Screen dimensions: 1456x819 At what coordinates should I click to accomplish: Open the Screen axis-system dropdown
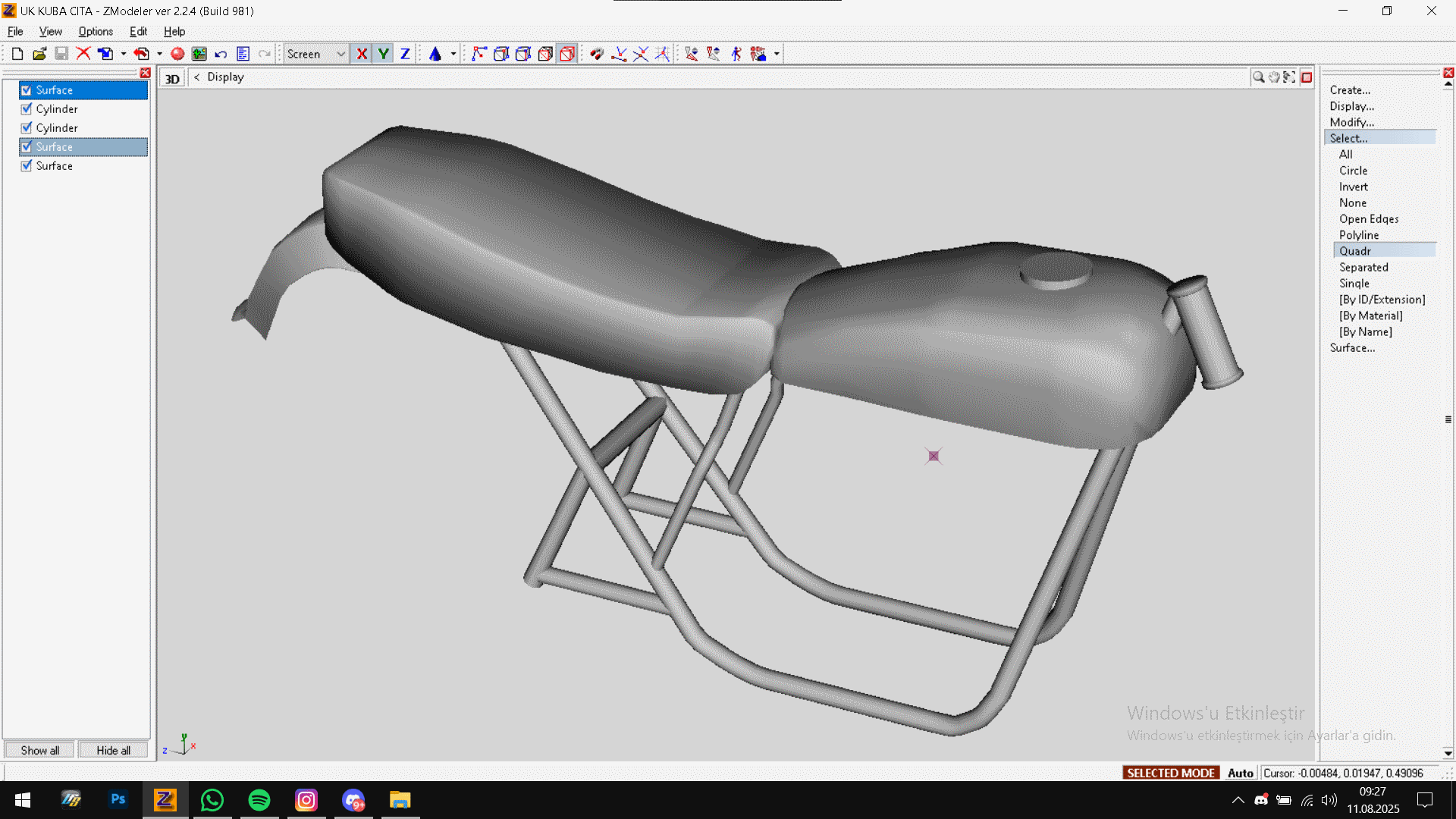[340, 54]
